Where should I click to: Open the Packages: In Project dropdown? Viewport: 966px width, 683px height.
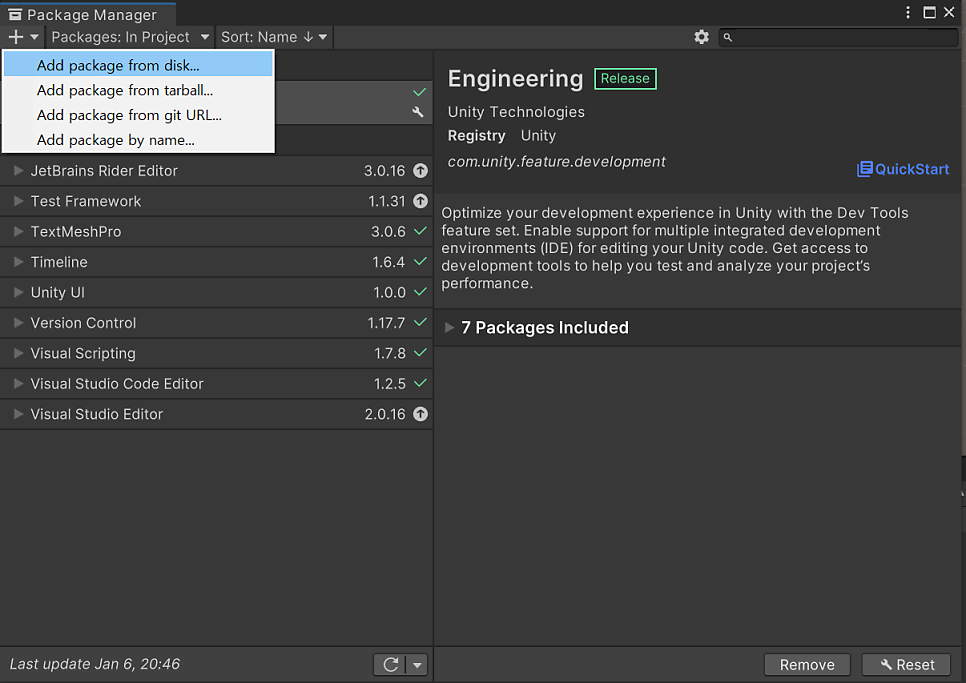pyautogui.click(x=129, y=37)
